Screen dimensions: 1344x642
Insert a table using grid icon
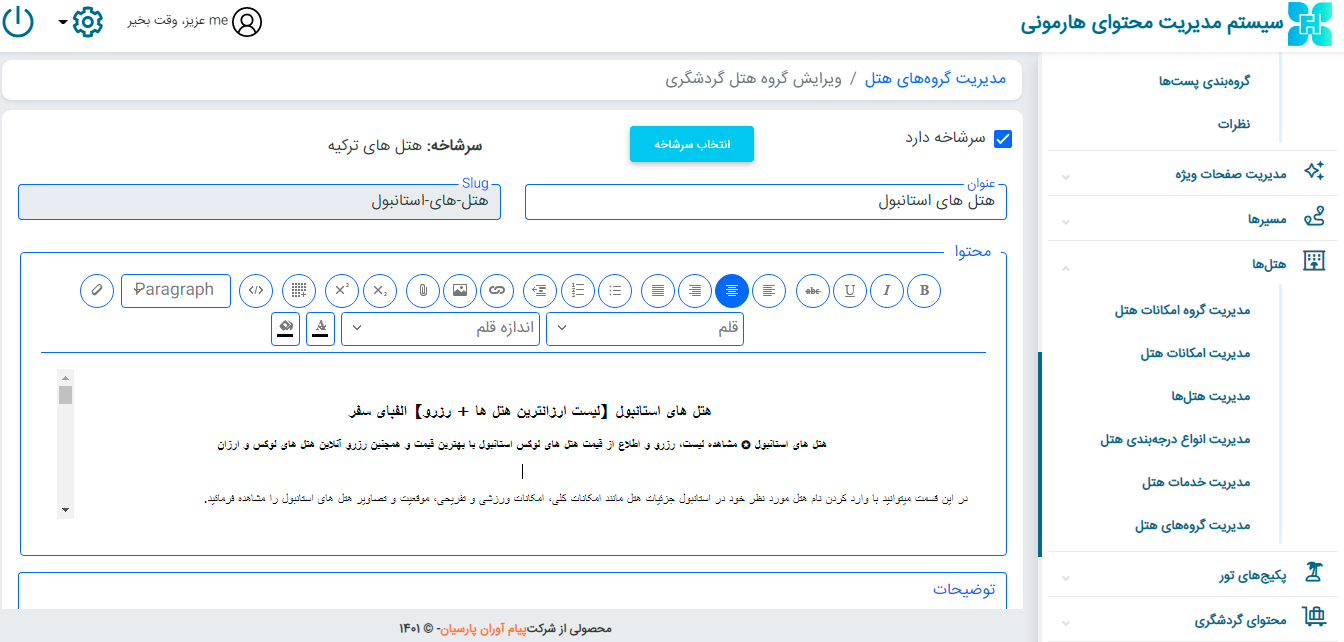click(299, 290)
